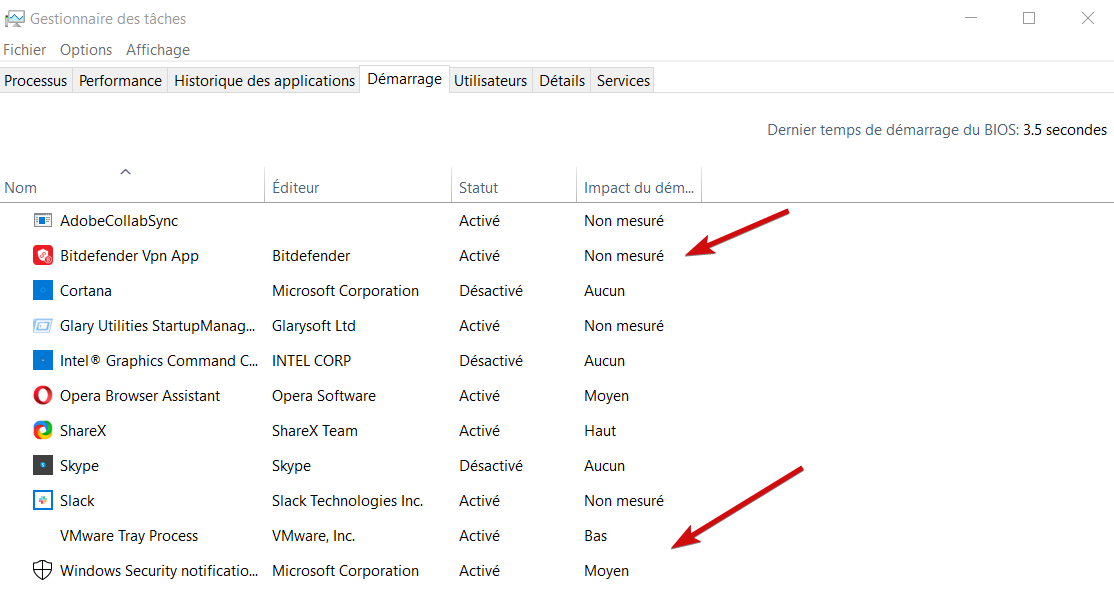Click the ShareX colorful icon

43,430
